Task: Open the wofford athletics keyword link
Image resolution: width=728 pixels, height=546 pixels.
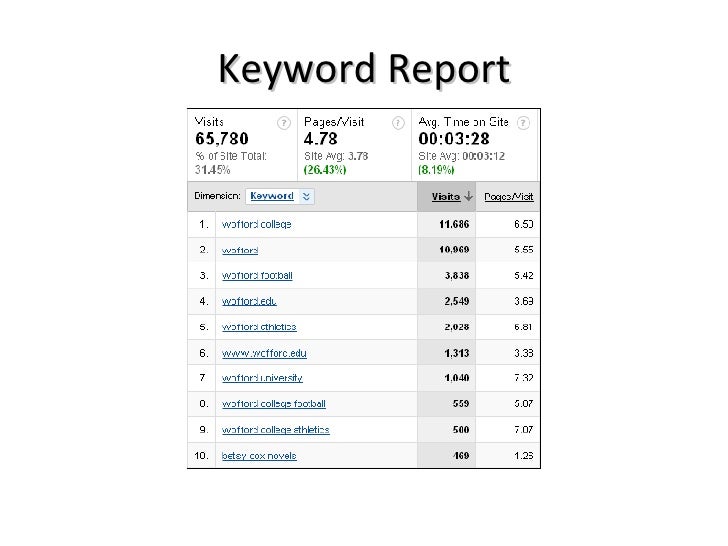Action: 259,327
